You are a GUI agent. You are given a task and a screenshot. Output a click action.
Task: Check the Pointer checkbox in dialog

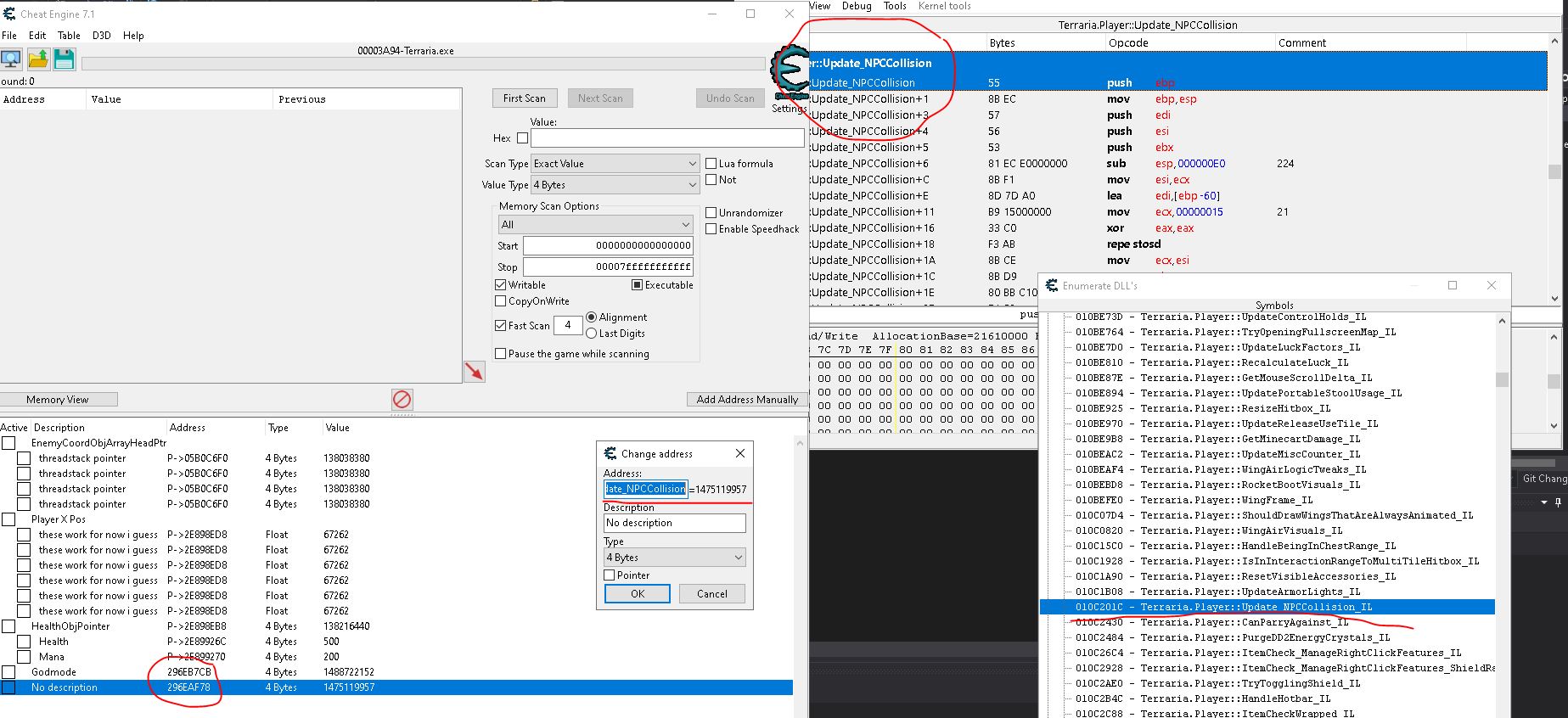[x=610, y=575]
